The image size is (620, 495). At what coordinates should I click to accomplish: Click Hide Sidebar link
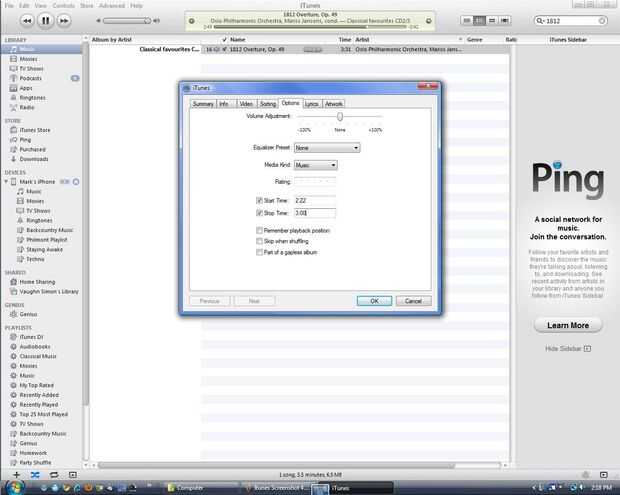coord(567,348)
